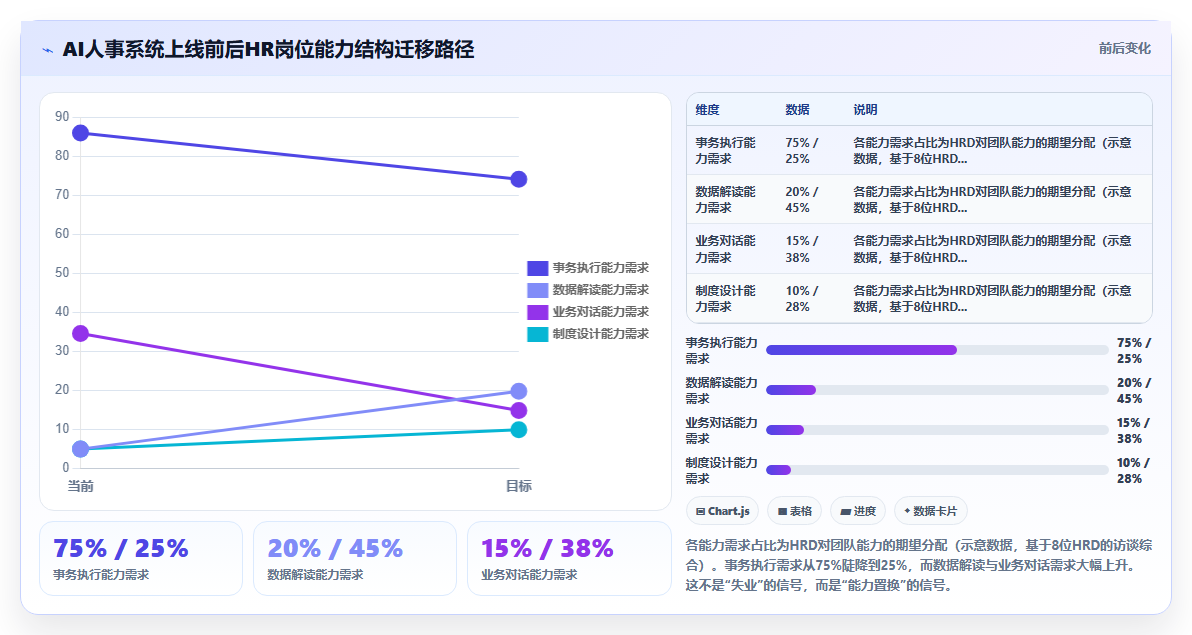Click the 进度 tag

[858, 511]
